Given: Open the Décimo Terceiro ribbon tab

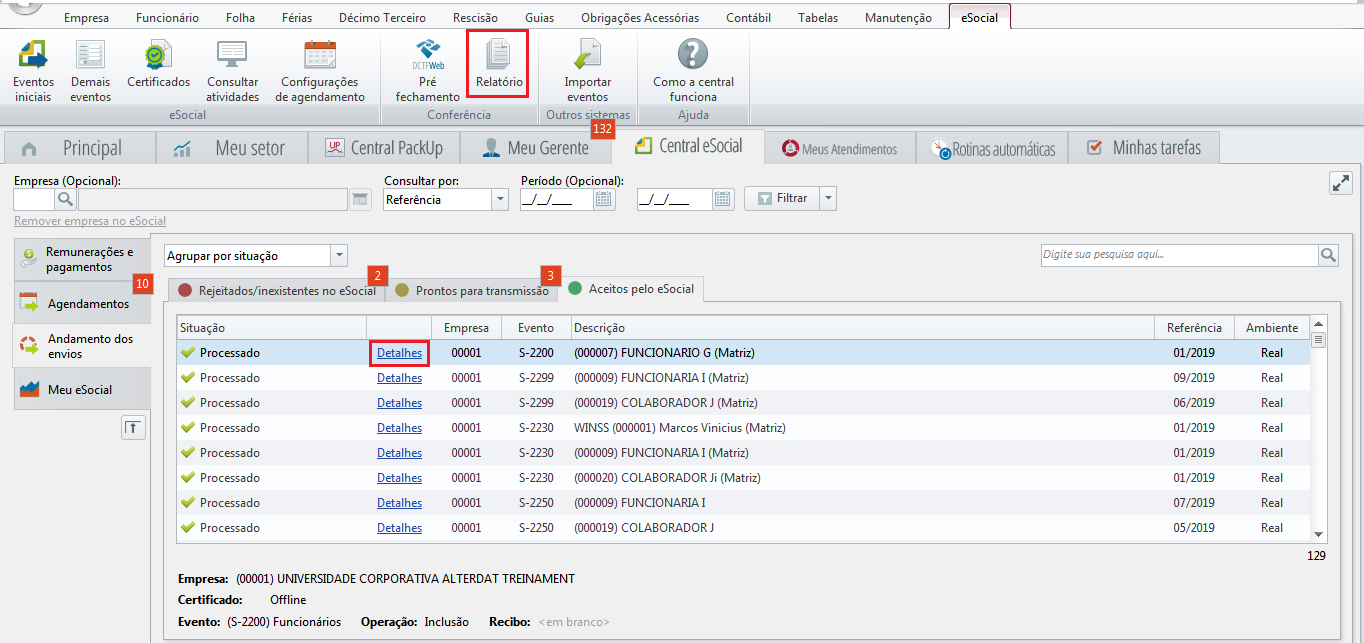Looking at the screenshot, I should point(382,17).
